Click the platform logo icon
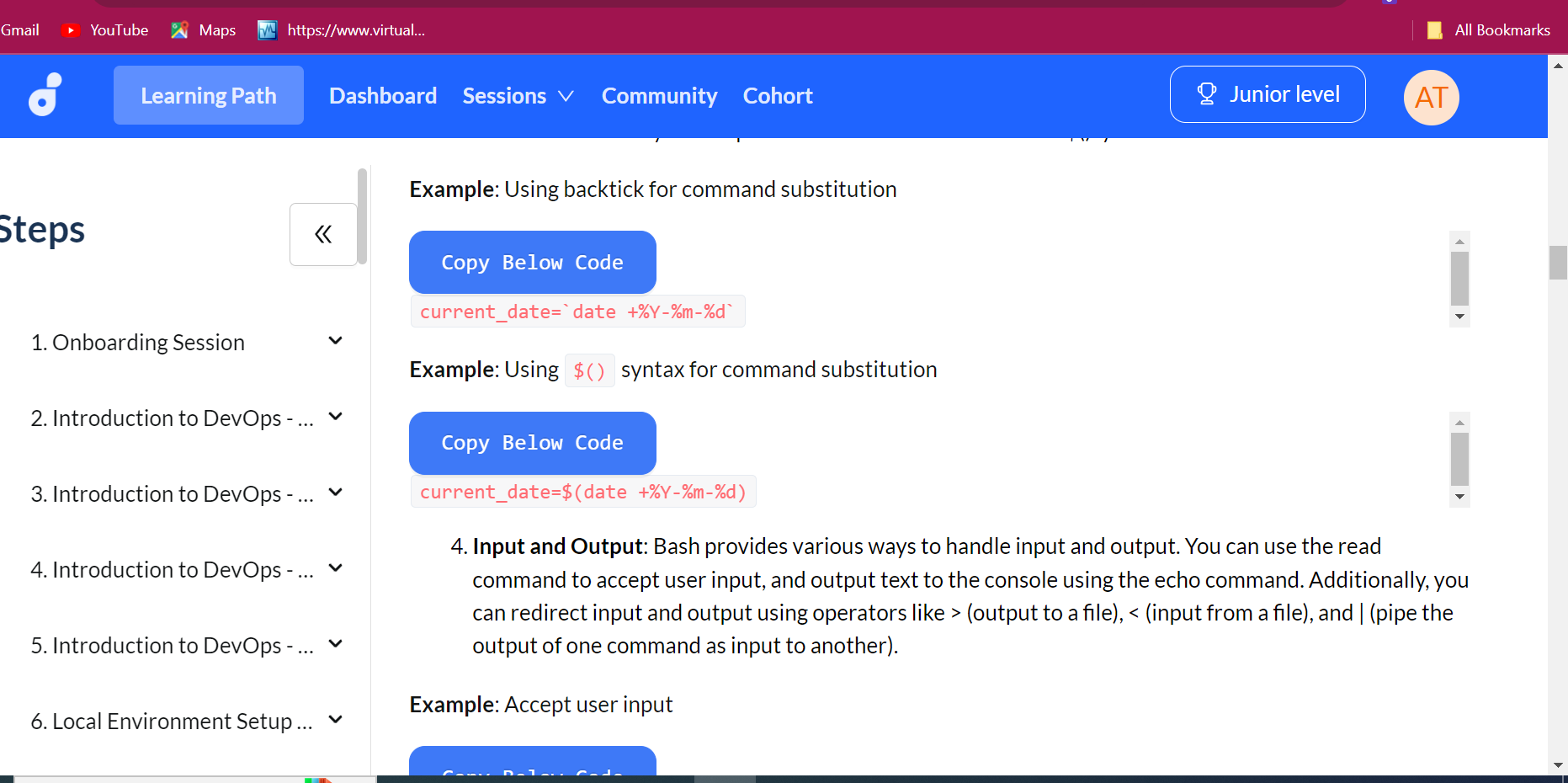 click(44, 95)
